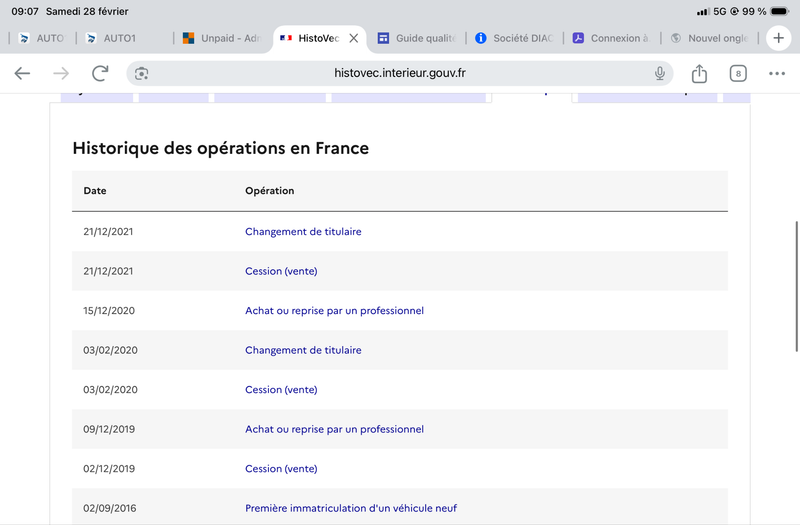Close the HistoVec tab
Screen dimensions: 800x525
tap(353, 38)
